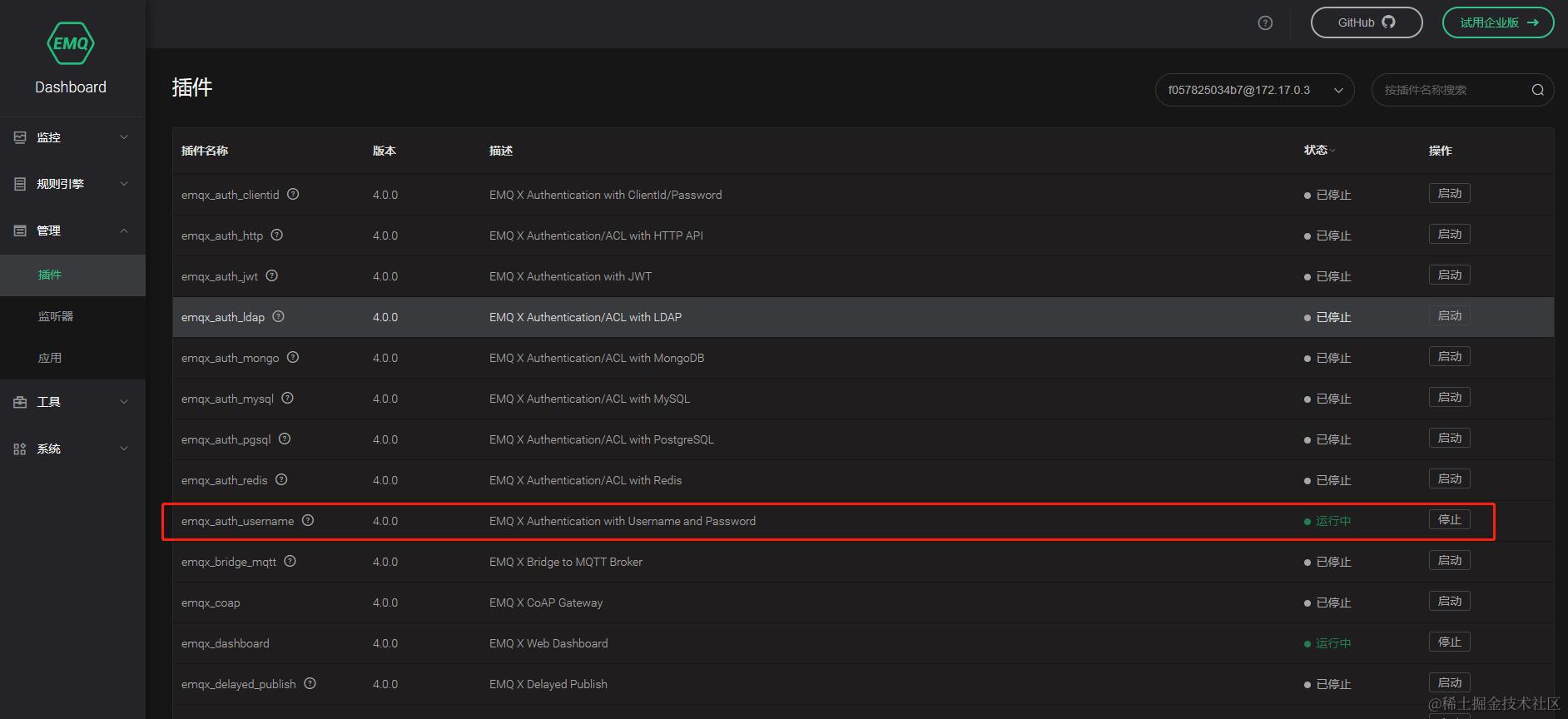Viewport: 1568px width, 719px height.
Task: Start the emqx_auth_redis plugin
Action: tap(1450, 479)
